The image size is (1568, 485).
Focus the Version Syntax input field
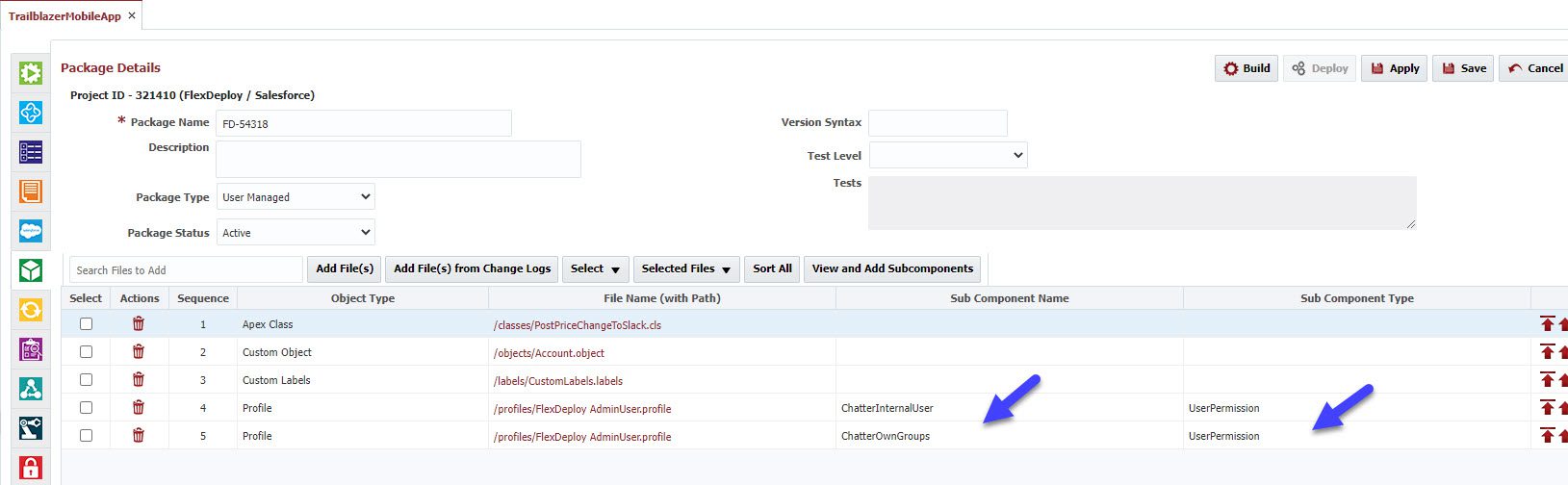pos(938,123)
